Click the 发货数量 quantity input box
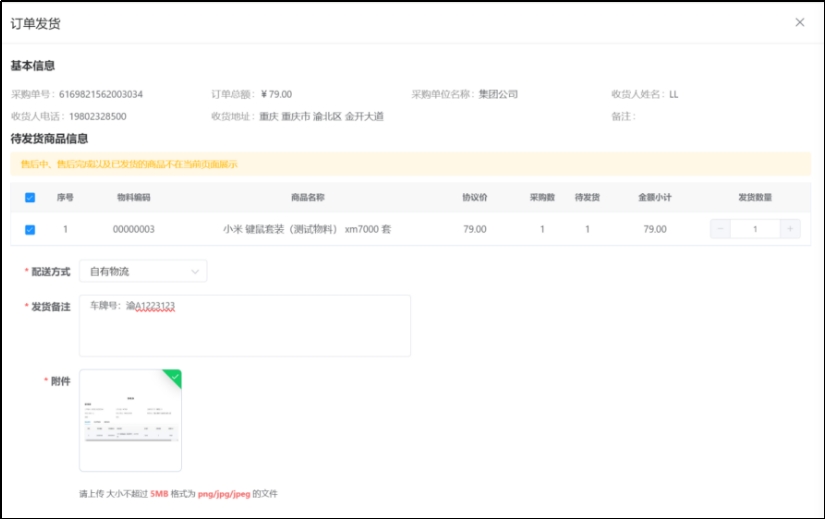The height and width of the screenshot is (519, 825). (755, 229)
